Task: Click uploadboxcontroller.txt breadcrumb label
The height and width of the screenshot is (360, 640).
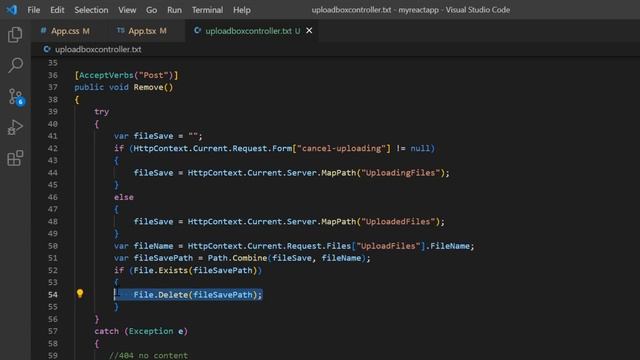Action: pos(98,49)
